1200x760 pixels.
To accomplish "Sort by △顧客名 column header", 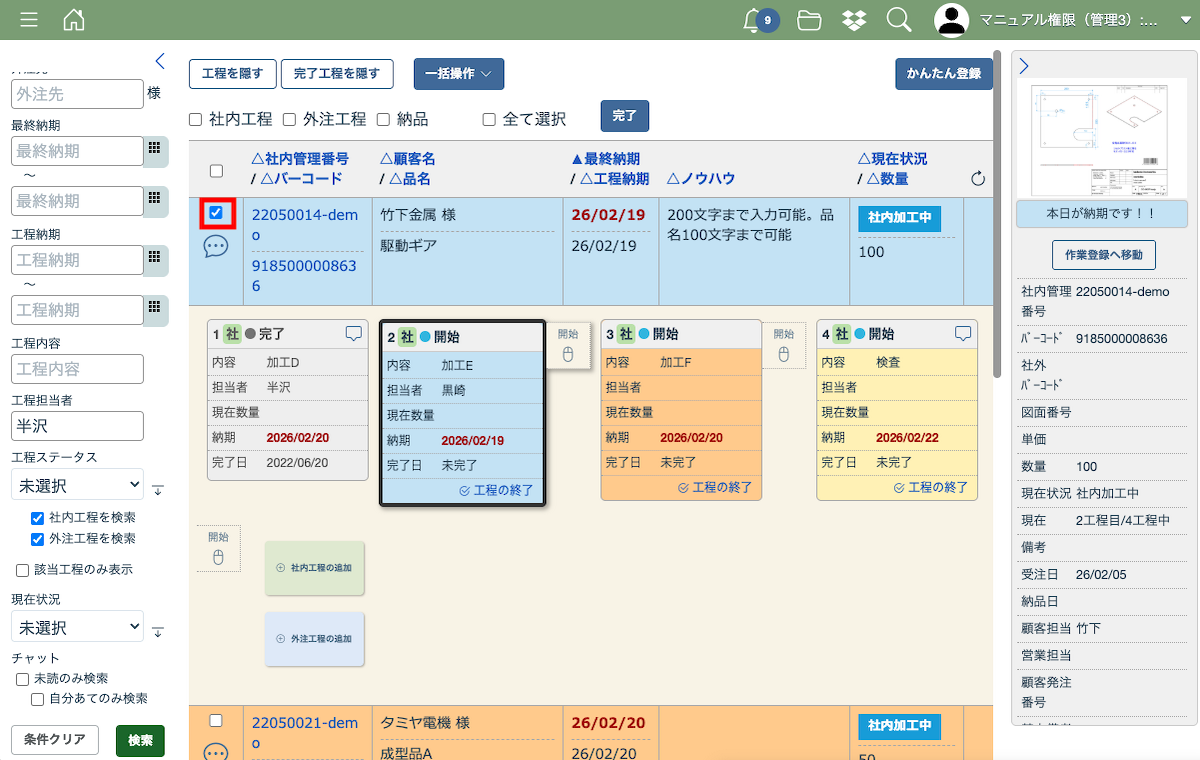I will (x=407, y=159).
